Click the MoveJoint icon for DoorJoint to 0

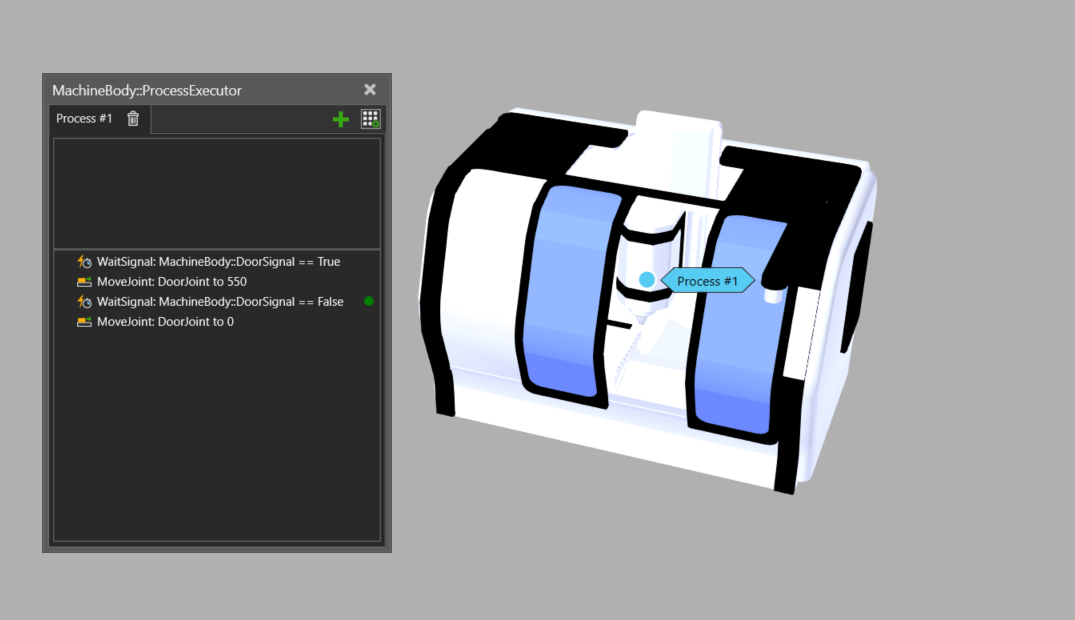click(x=85, y=321)
